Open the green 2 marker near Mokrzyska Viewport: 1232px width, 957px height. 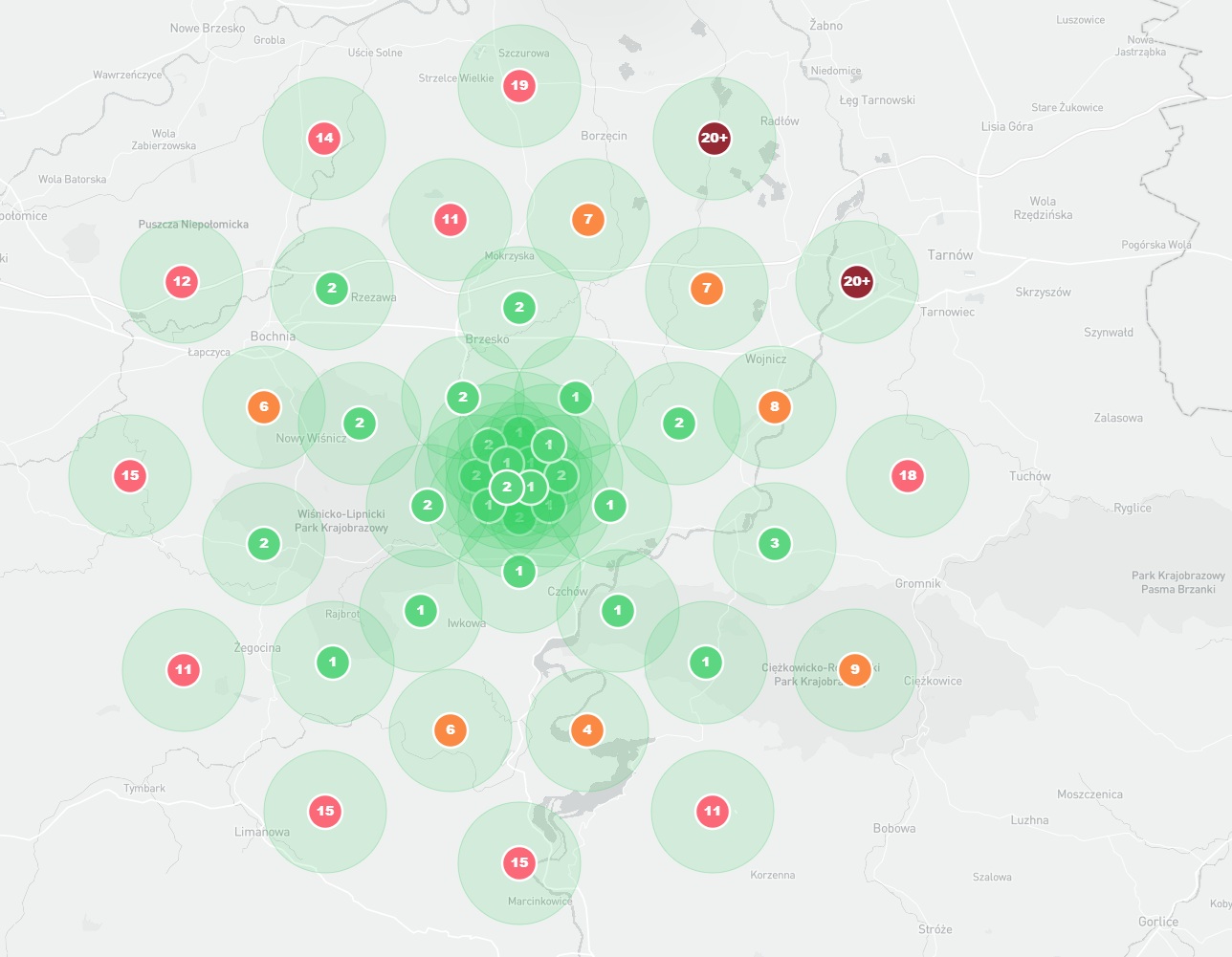[x=519, y=308]
